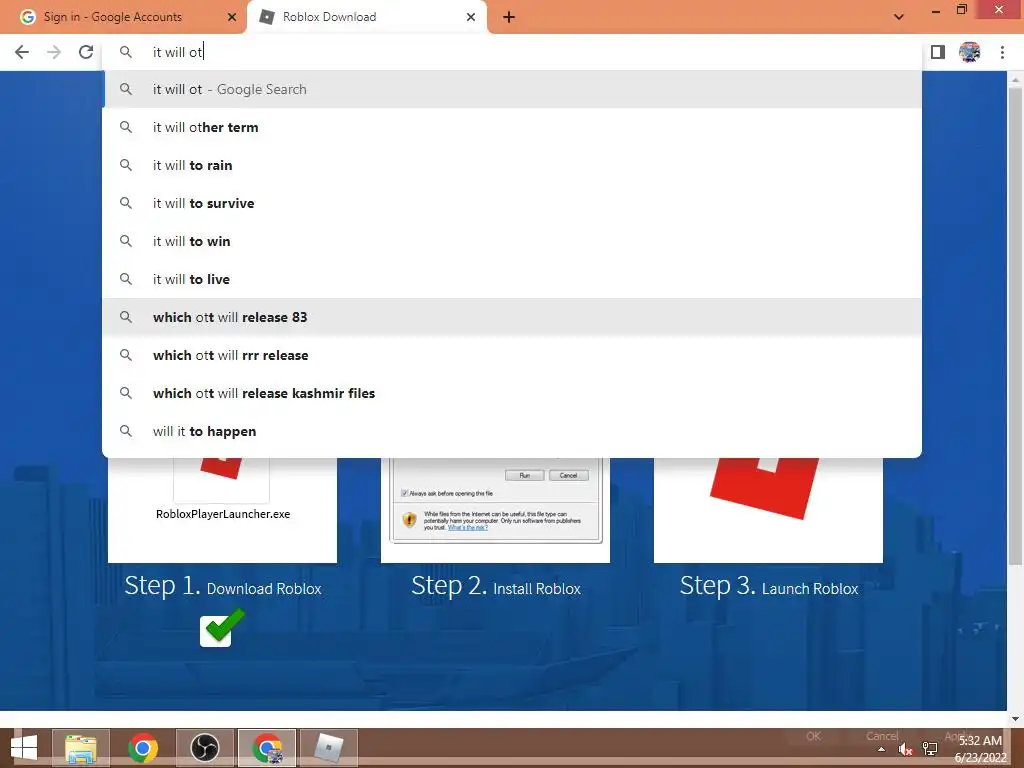The height and width of the screenshot is (768, 1024).
Task: Close the Sign in - Google Accounts tab
Action: pyautogui.click(x=232, y=17)
